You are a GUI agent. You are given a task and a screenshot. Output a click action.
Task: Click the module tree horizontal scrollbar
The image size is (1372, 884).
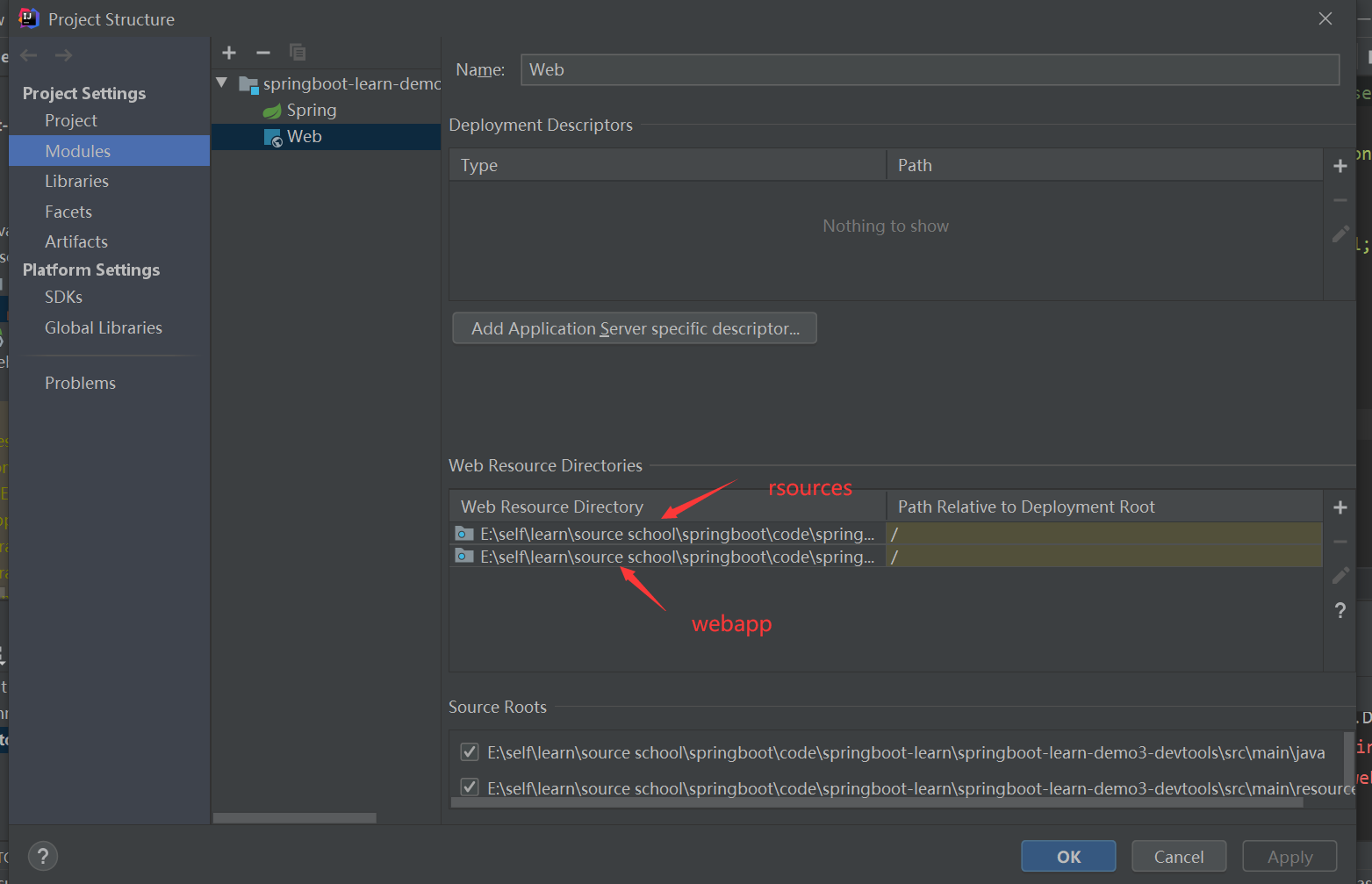tap(295, 818)
